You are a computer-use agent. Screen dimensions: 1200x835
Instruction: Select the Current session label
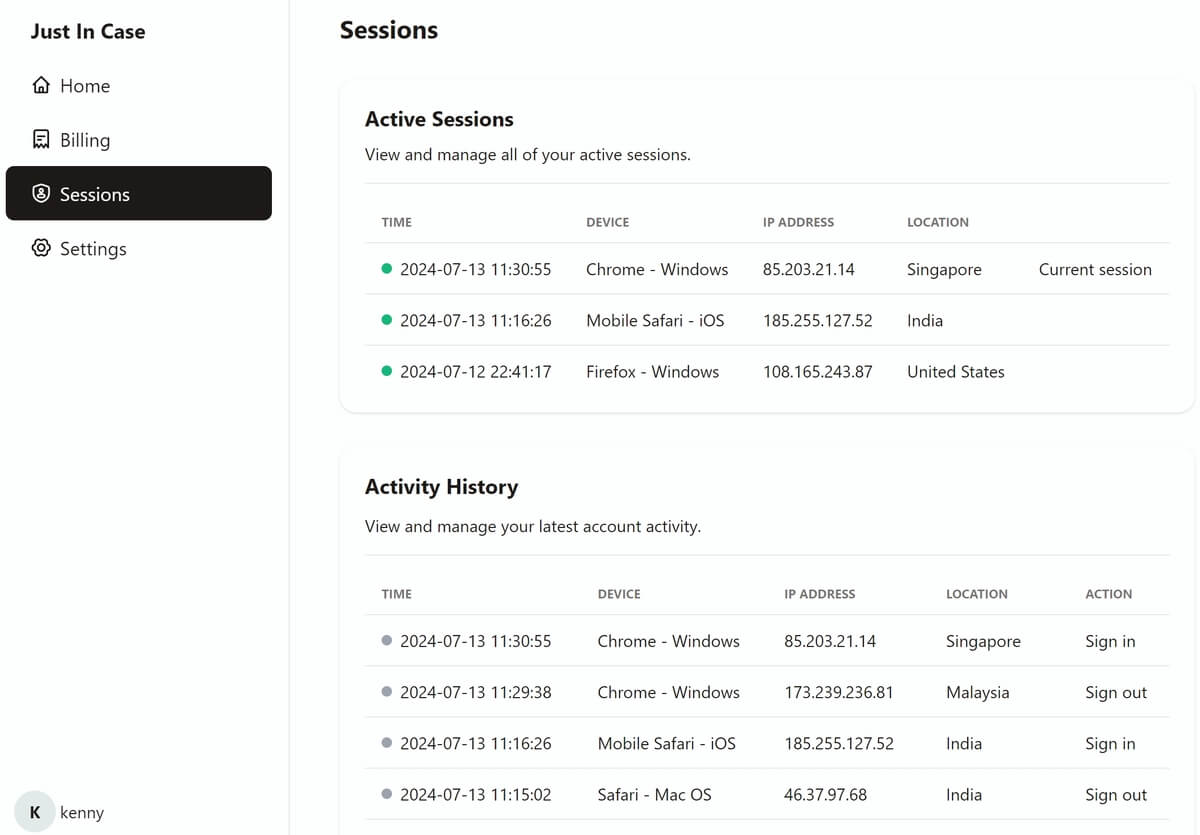1095,269
